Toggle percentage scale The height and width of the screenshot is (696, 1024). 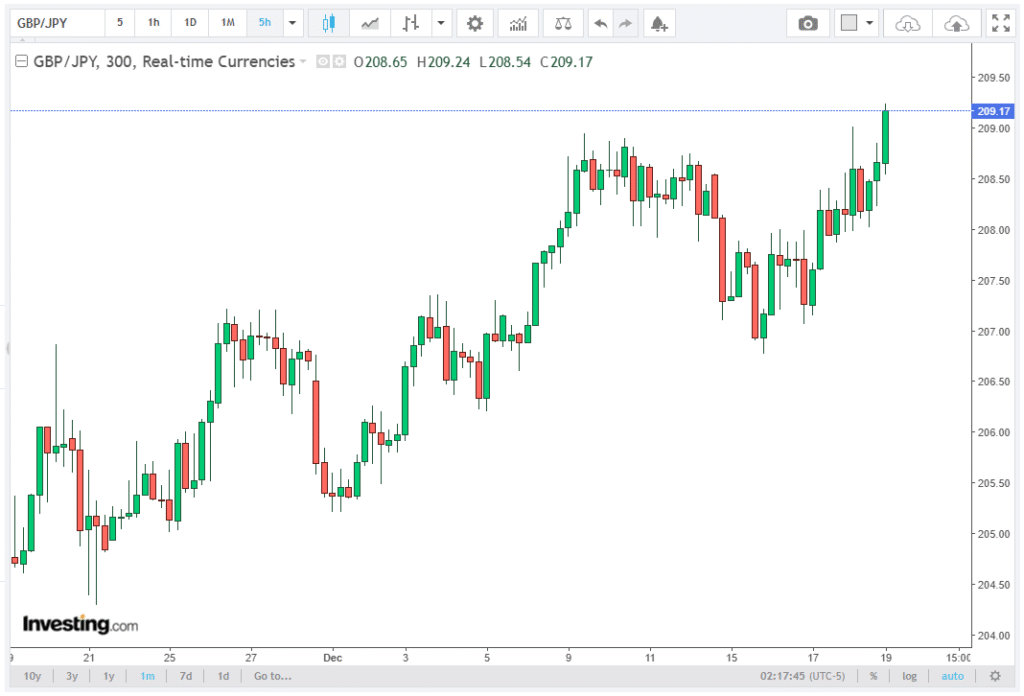(x=873, y=676)
